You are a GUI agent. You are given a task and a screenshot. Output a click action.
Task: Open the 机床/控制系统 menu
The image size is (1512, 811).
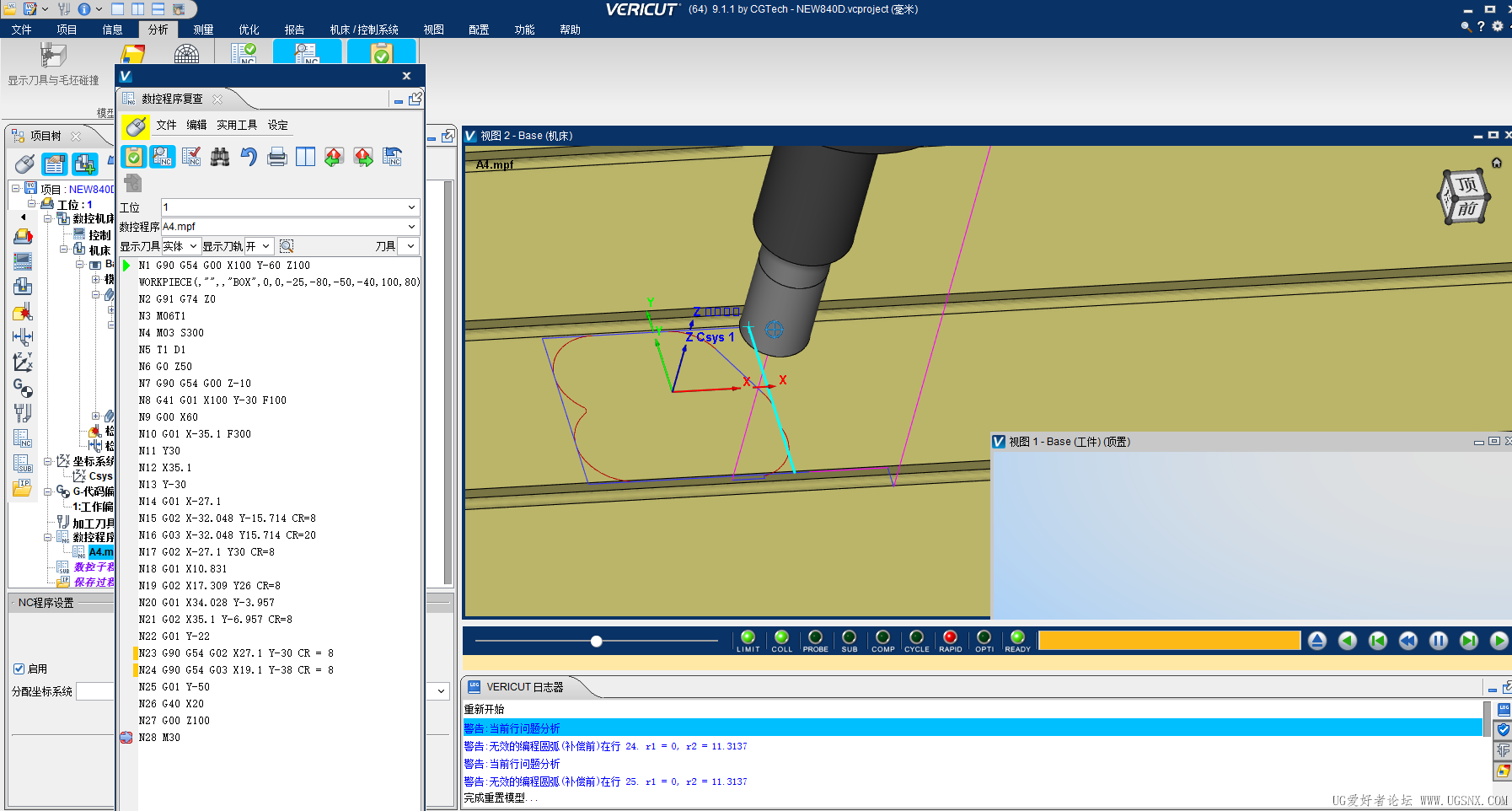point(364,30)
